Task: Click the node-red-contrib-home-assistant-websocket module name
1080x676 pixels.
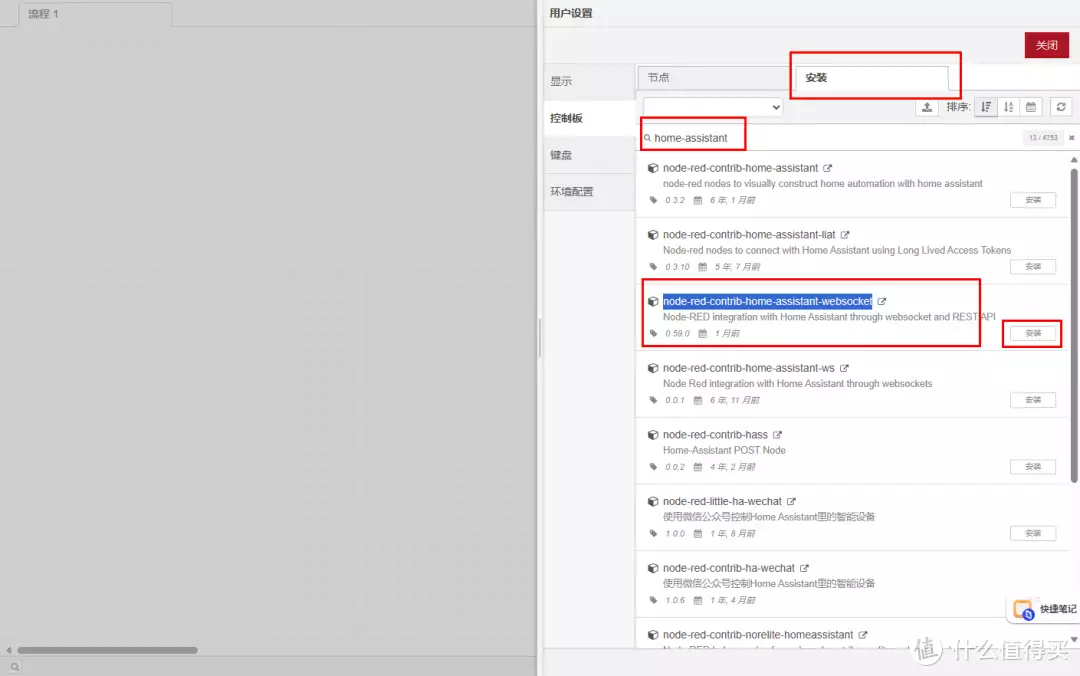Action: 767,301
